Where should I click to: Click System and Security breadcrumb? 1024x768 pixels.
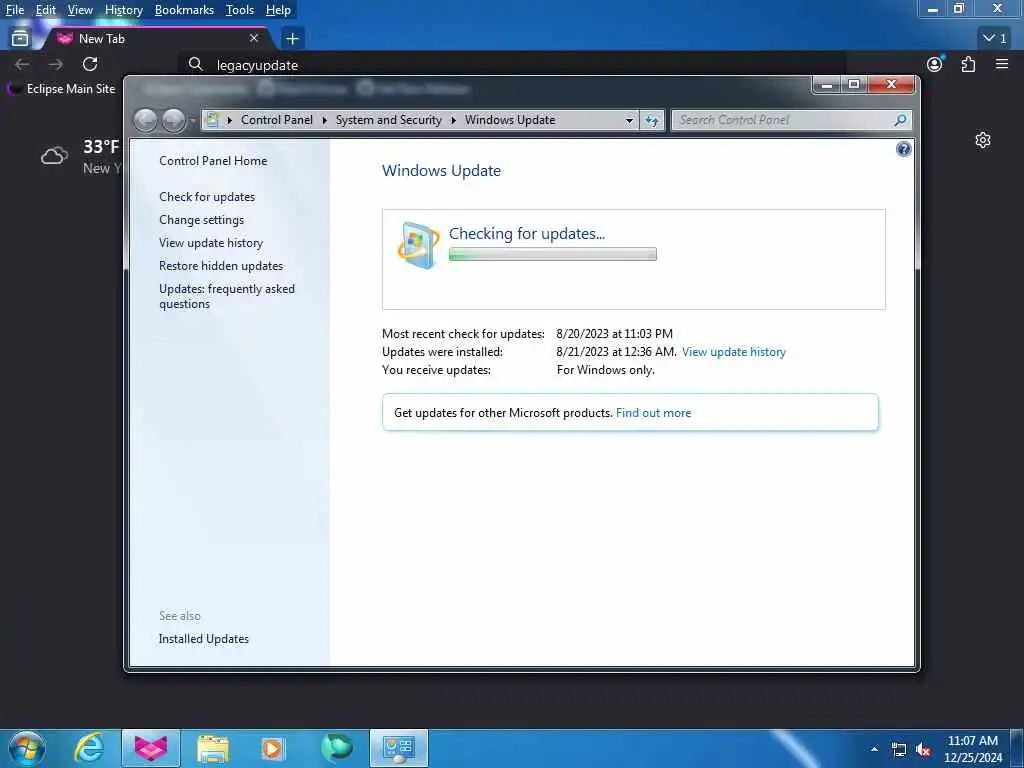click(389, 120)
